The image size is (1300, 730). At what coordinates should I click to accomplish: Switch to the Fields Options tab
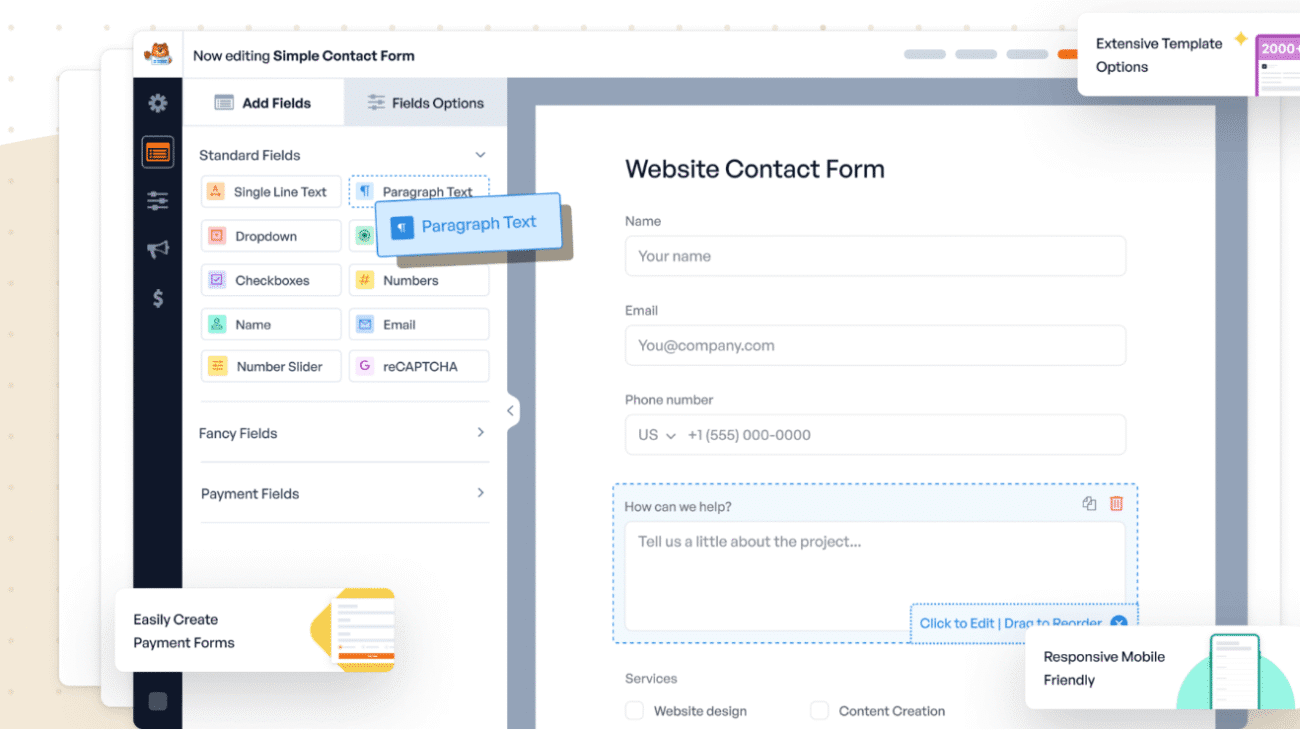pyautogui.click(x=425, y=102)
